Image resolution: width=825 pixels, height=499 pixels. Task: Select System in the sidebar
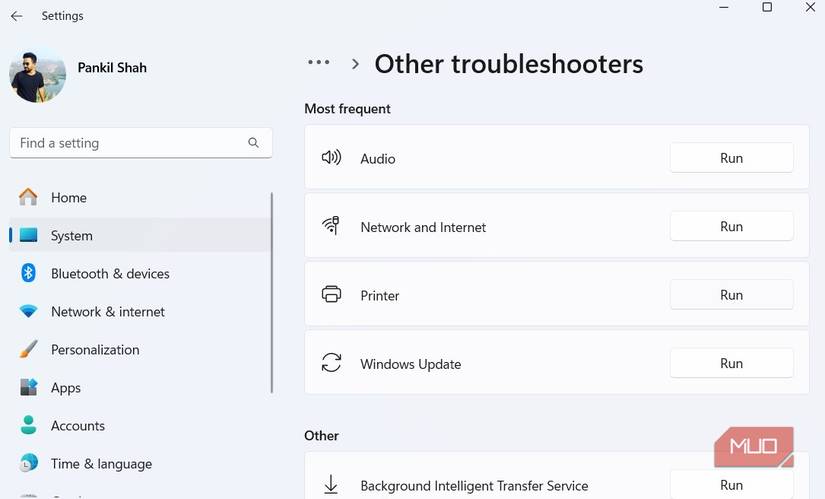tap(72, 236)
